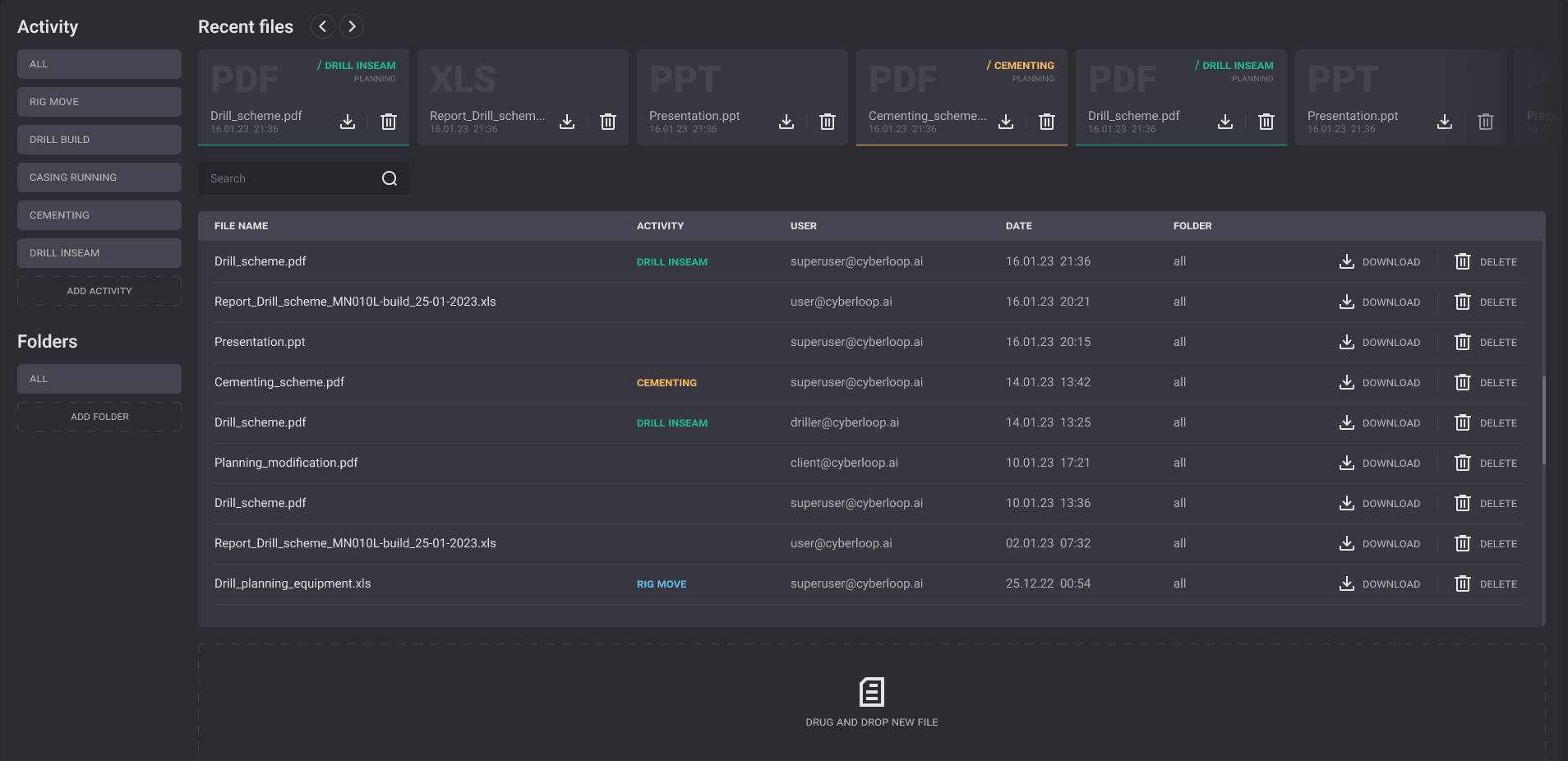Viewport: 1568px width, 761px height.
Task: Select the Cementing activity filter
Action: [x=99, y=215]
